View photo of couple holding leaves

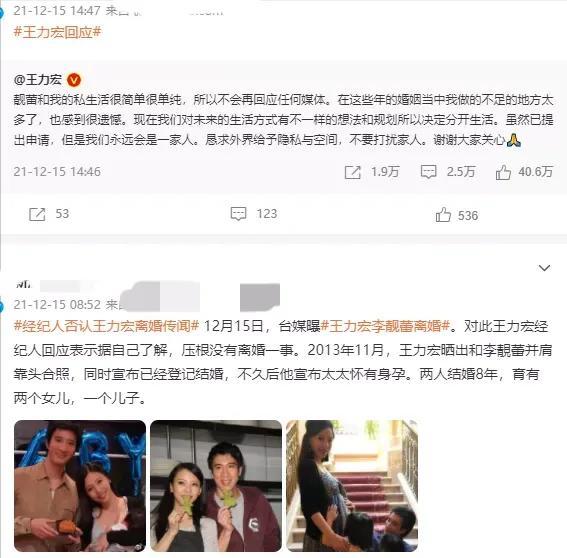[x=216, y=486]
